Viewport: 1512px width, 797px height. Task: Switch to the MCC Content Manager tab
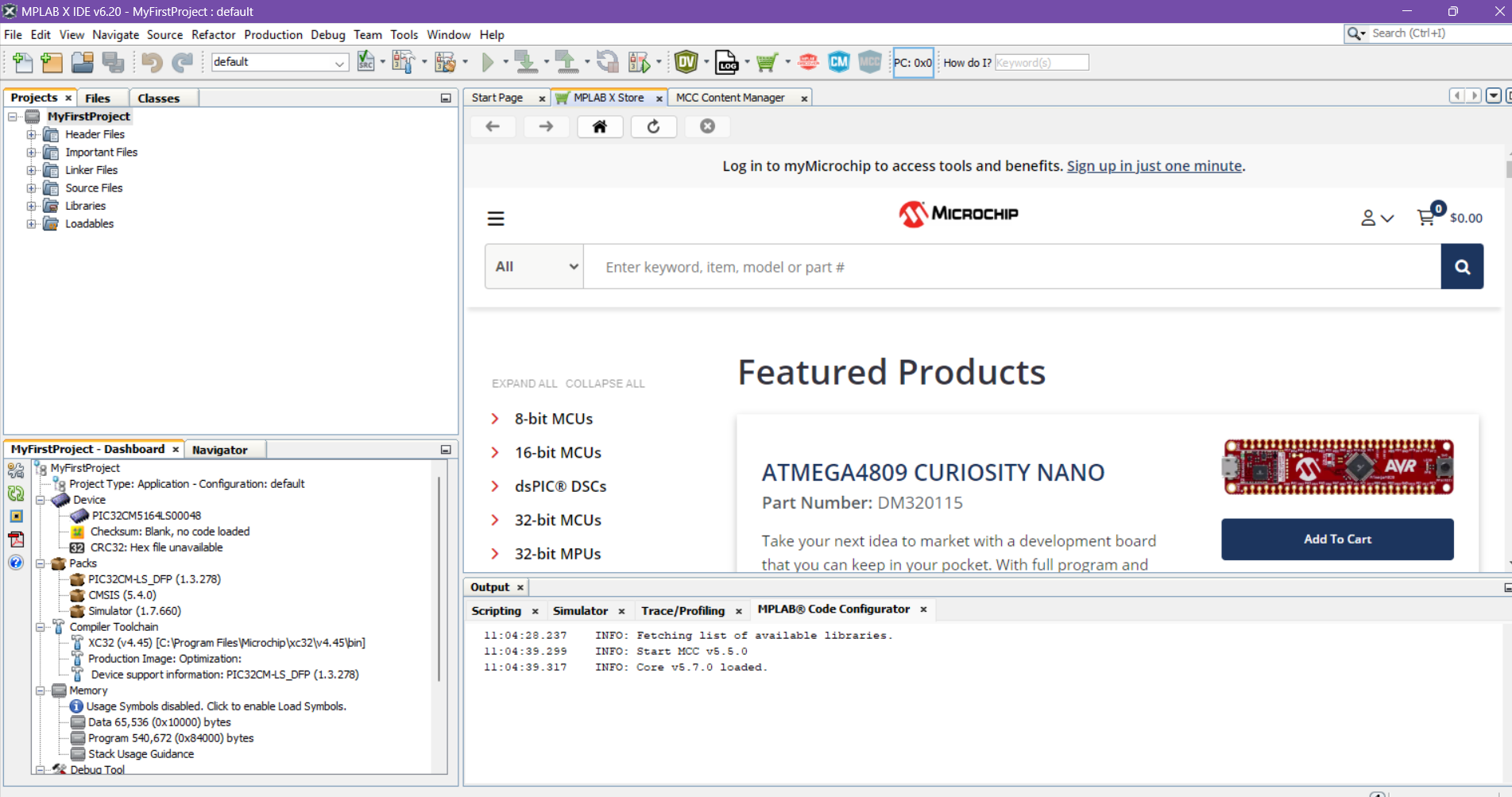(730, 98)
